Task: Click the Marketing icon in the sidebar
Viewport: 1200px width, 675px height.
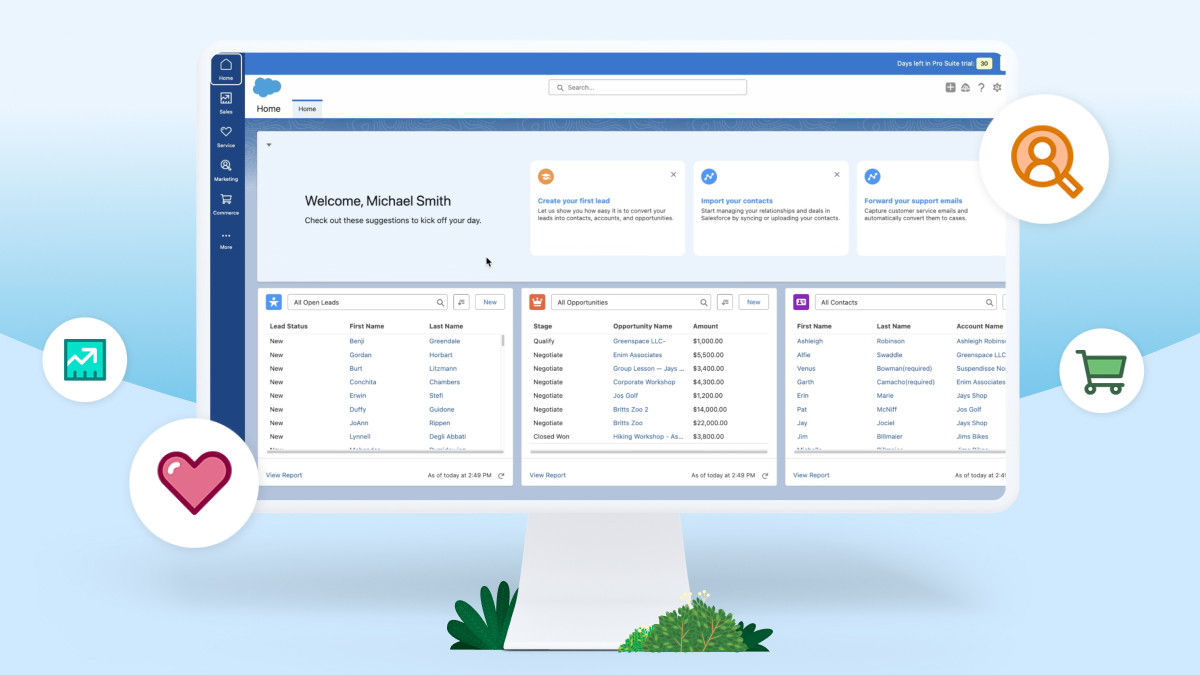Action: coord(226,165)
